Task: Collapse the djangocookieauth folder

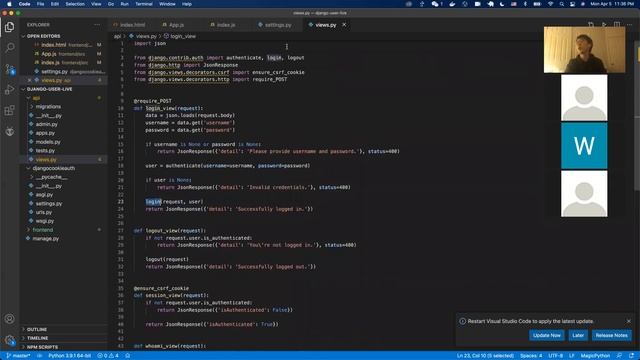Action: click(53, 168)
